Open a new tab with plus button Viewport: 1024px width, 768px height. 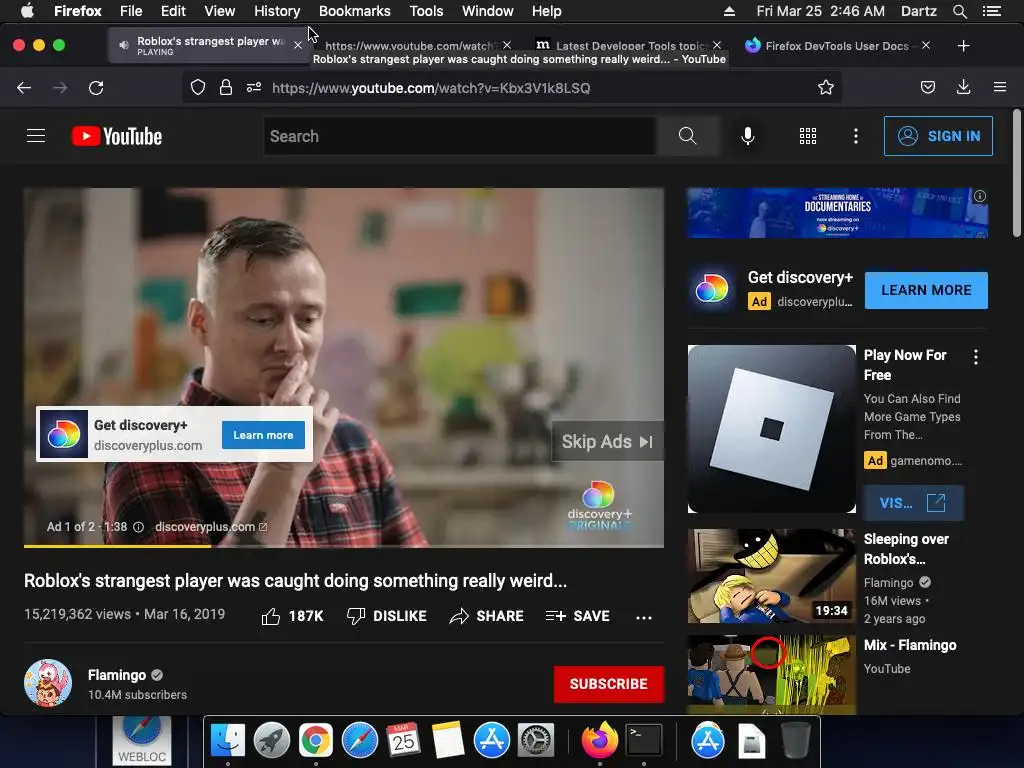[963, 46]
